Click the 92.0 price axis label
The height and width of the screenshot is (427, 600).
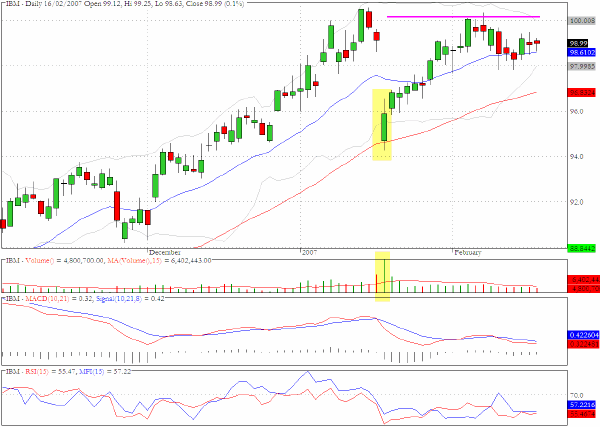[577, 202]
